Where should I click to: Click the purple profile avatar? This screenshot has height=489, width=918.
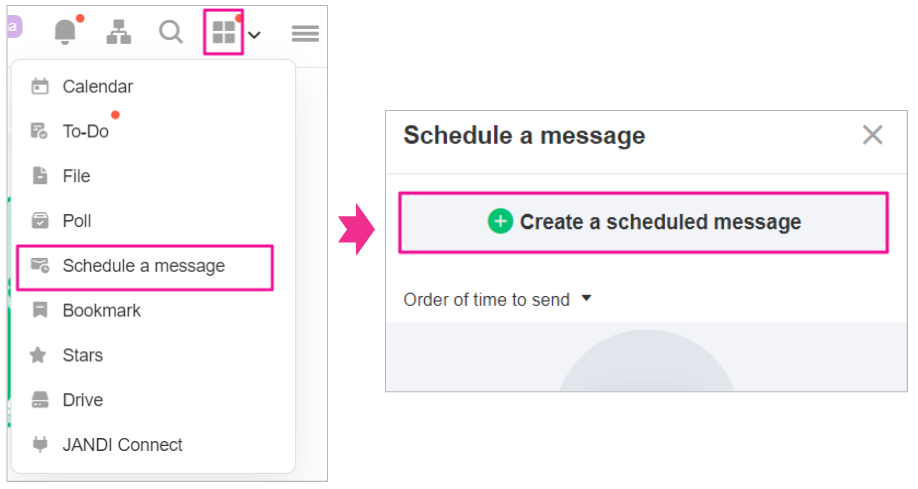13,27
